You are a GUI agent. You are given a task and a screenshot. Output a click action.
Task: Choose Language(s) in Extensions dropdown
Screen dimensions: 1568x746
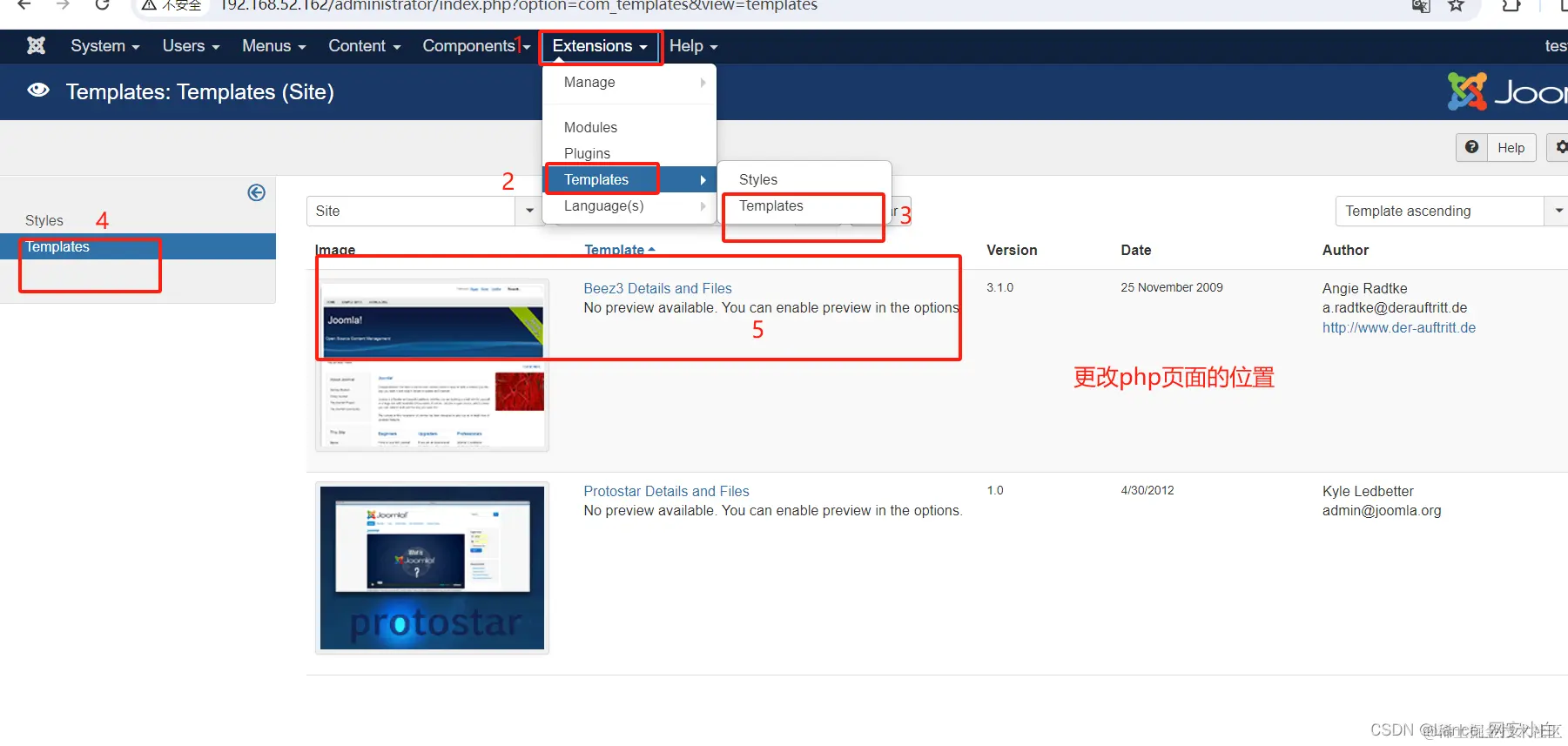tap(629, 205)
